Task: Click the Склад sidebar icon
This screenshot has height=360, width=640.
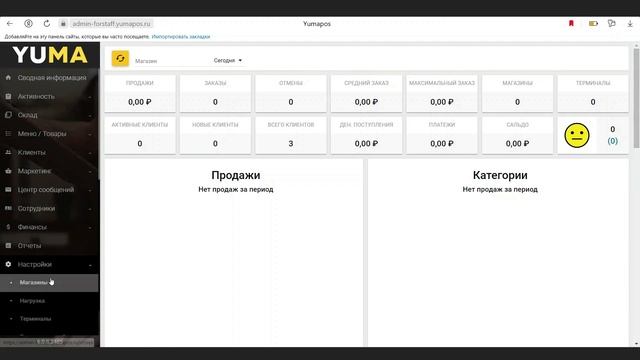Action: (8, 115)
